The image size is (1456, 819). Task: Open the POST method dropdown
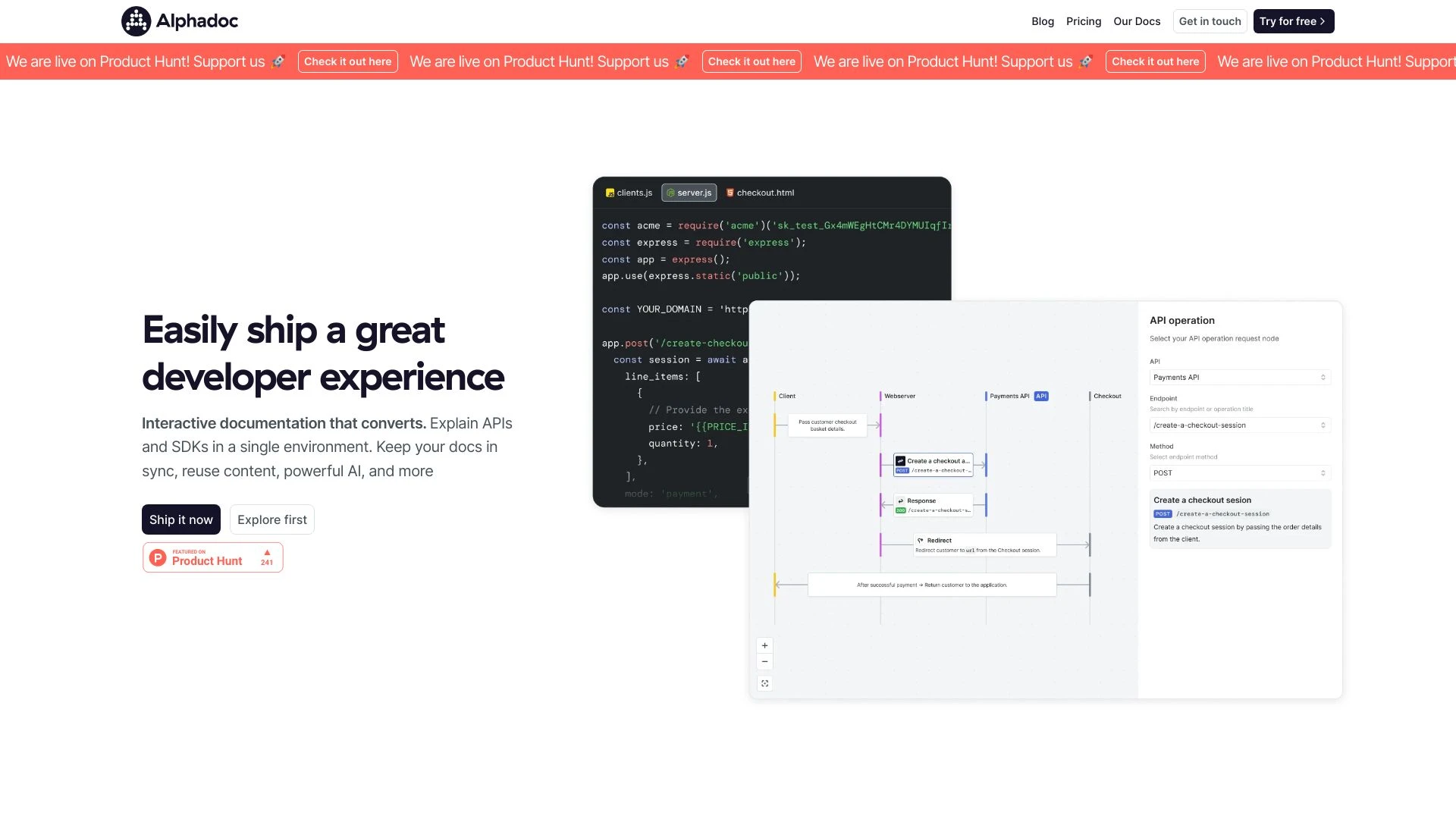[1239, 472]
